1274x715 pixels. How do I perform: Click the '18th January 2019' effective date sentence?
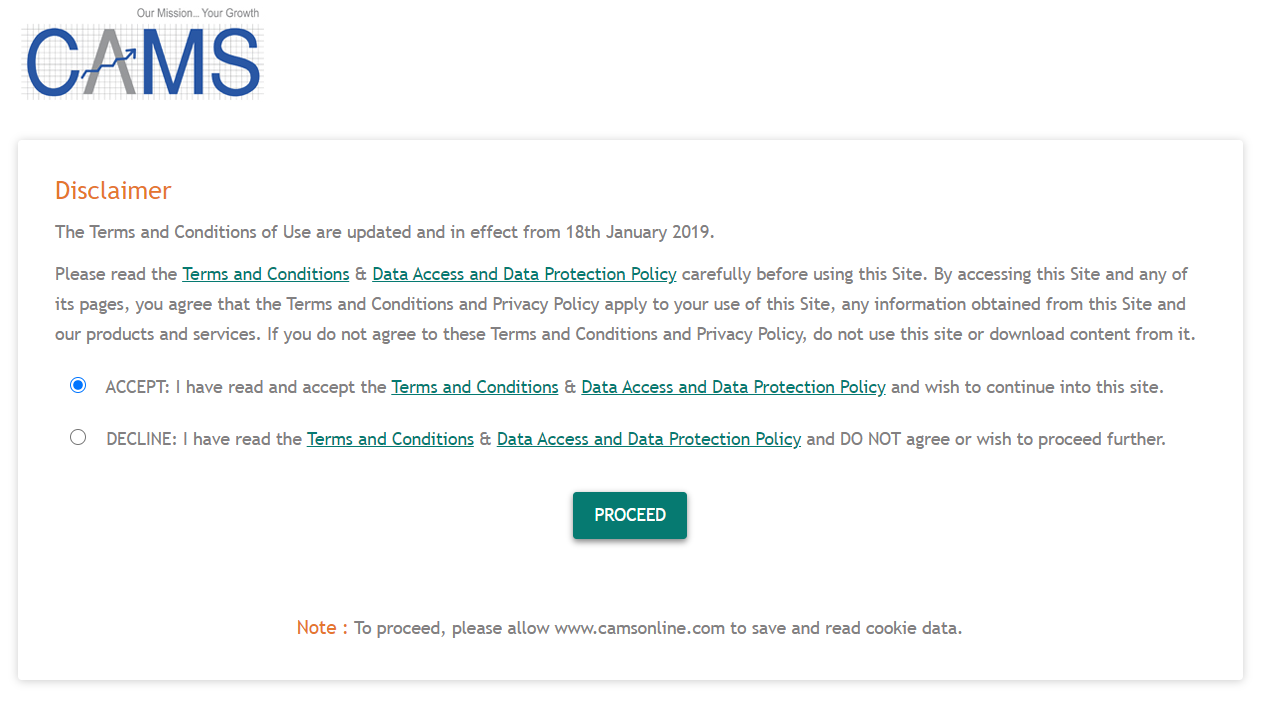[384, 232]
